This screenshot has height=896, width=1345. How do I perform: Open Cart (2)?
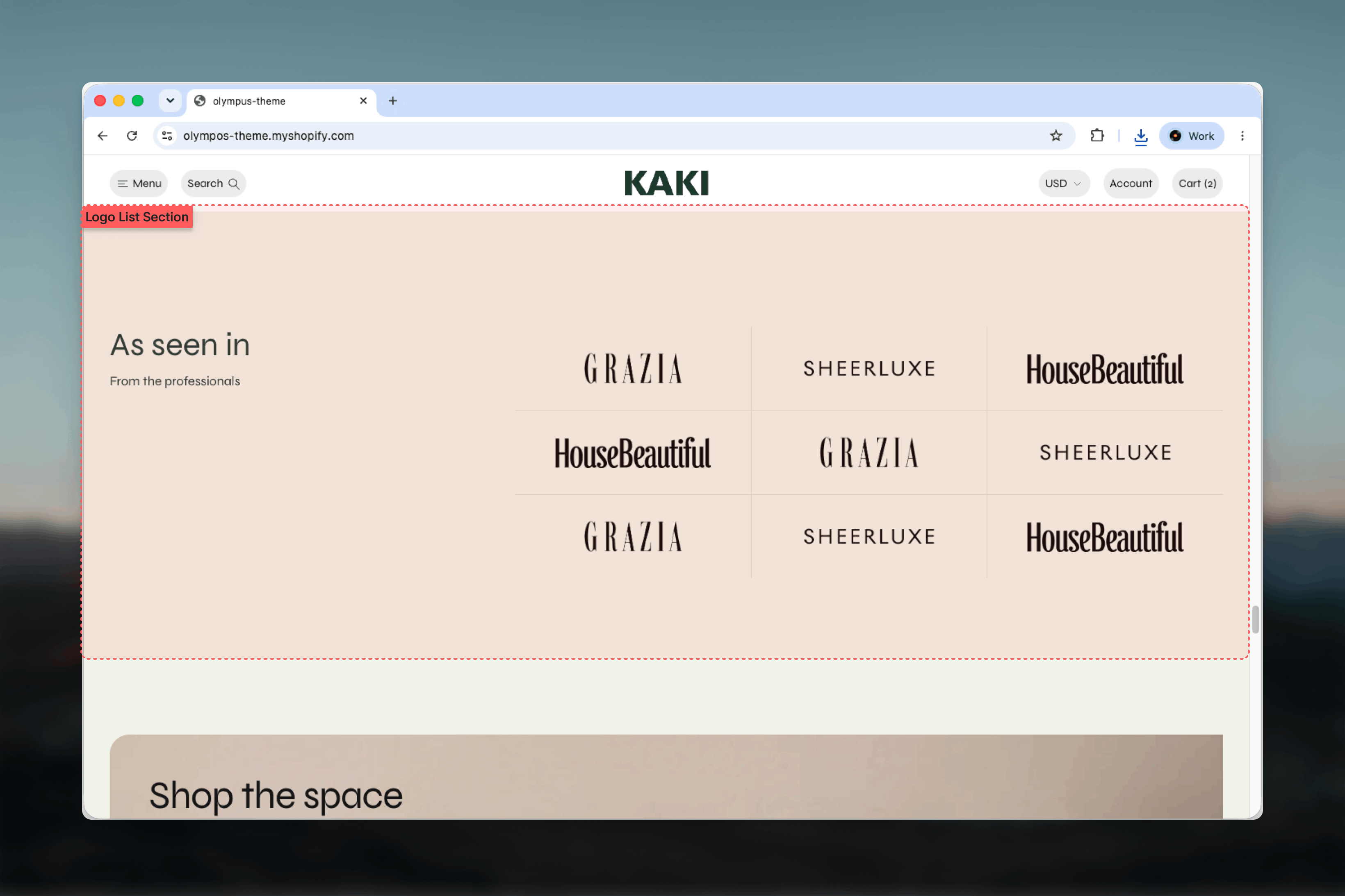coord(1197,184)
